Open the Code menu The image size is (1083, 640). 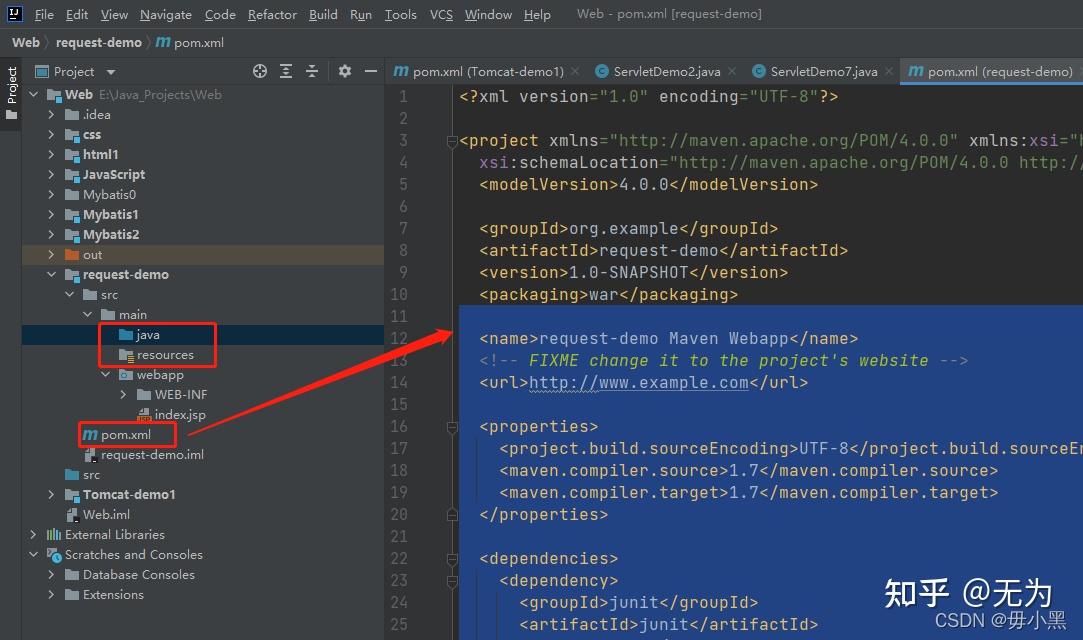pos(220,14)
